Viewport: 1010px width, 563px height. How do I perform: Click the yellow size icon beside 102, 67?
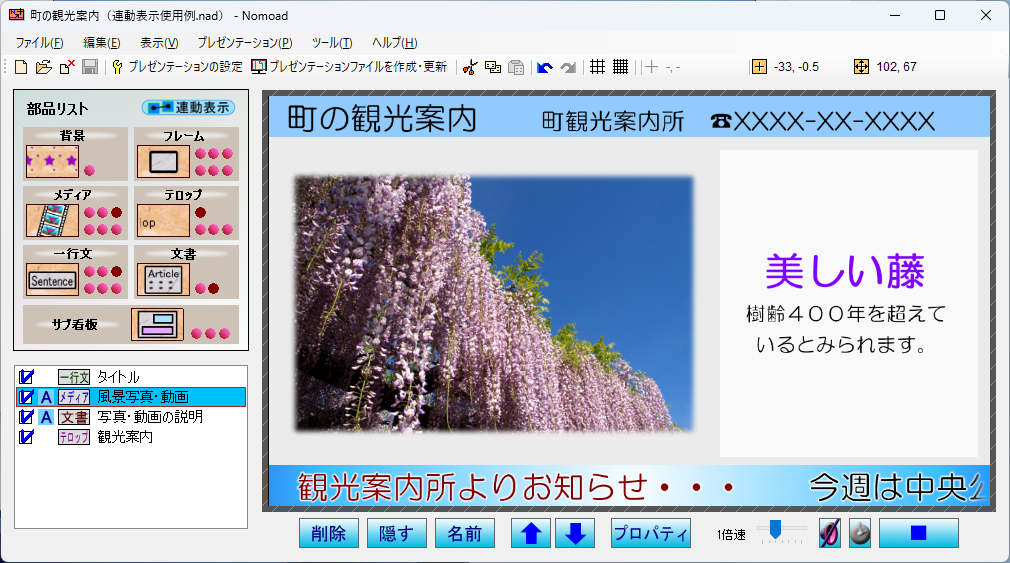point(861,66)
